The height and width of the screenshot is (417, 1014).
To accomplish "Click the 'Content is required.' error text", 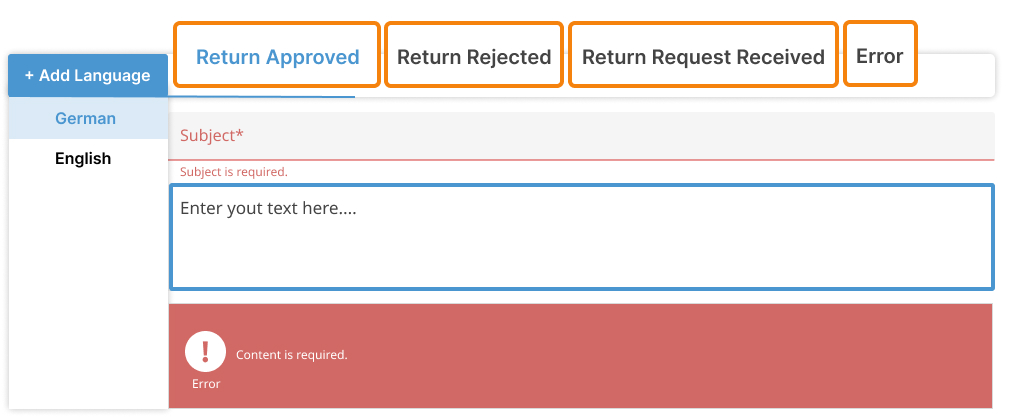I will click(292, 355).
